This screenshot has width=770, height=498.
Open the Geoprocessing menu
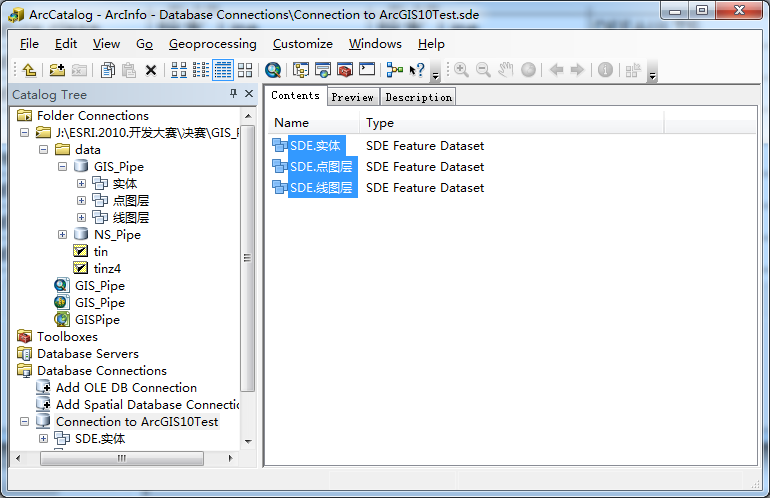[x=212, y=44]
